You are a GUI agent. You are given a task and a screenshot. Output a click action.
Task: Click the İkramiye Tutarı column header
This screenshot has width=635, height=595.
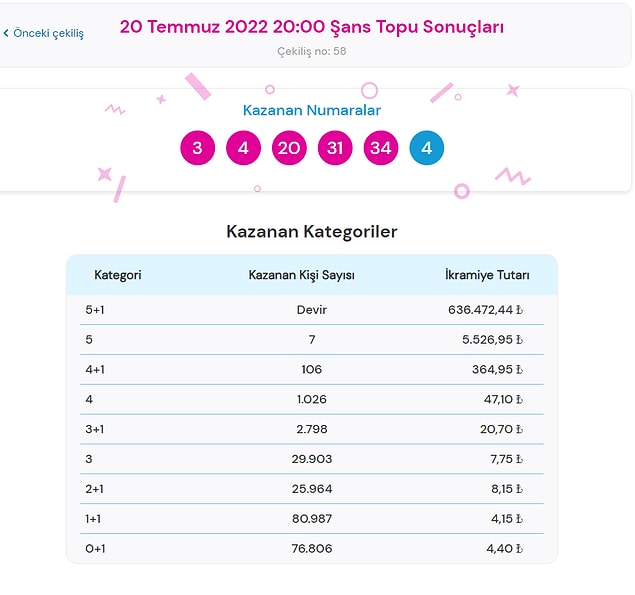(487, 275)
